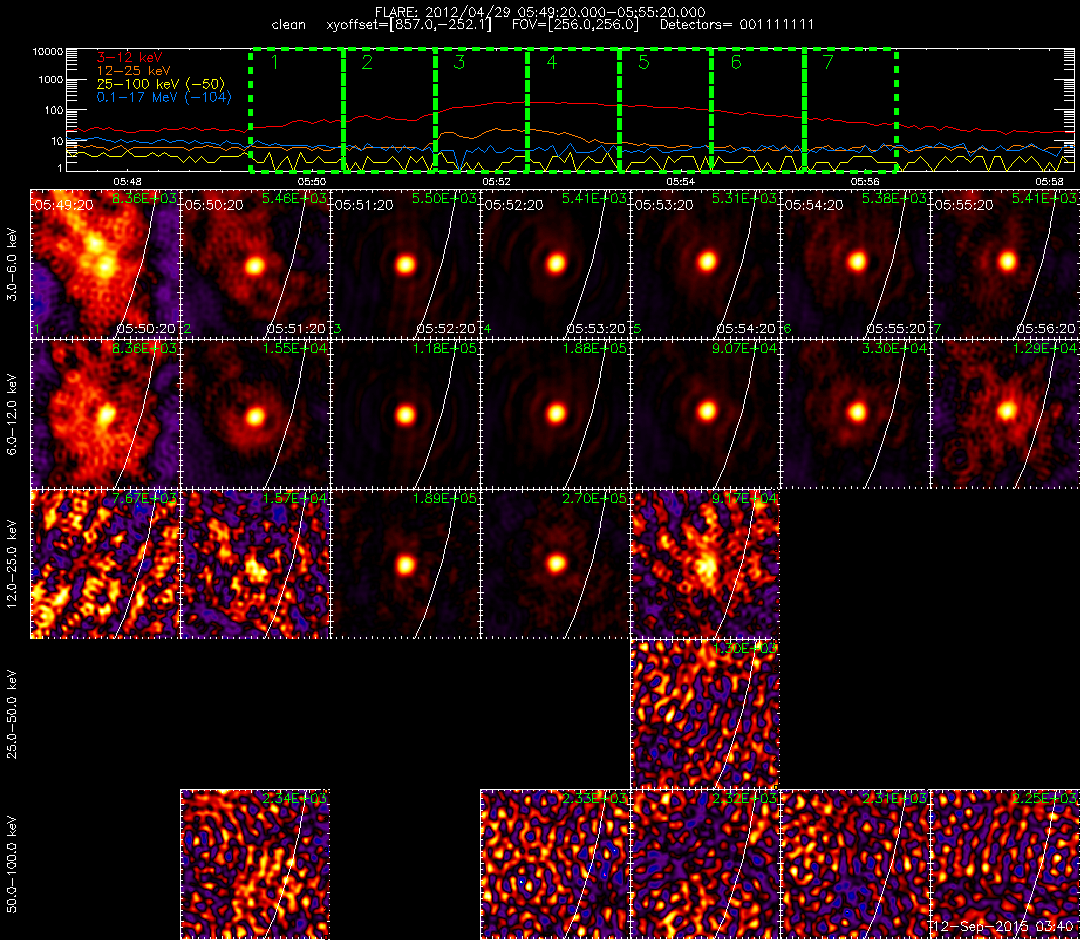Click the 05:52 x-axis tick label
This screenshot has height=940, width=1080.
pos(496,181)
